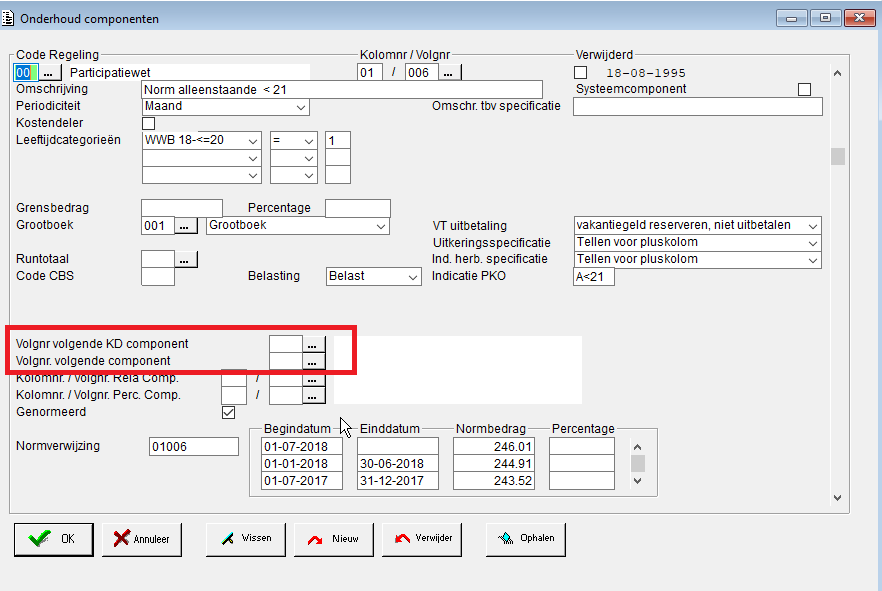Click the Code Regeling field showing 00
The width and height of the screenshot is (882, 591).
click(25, 73)
